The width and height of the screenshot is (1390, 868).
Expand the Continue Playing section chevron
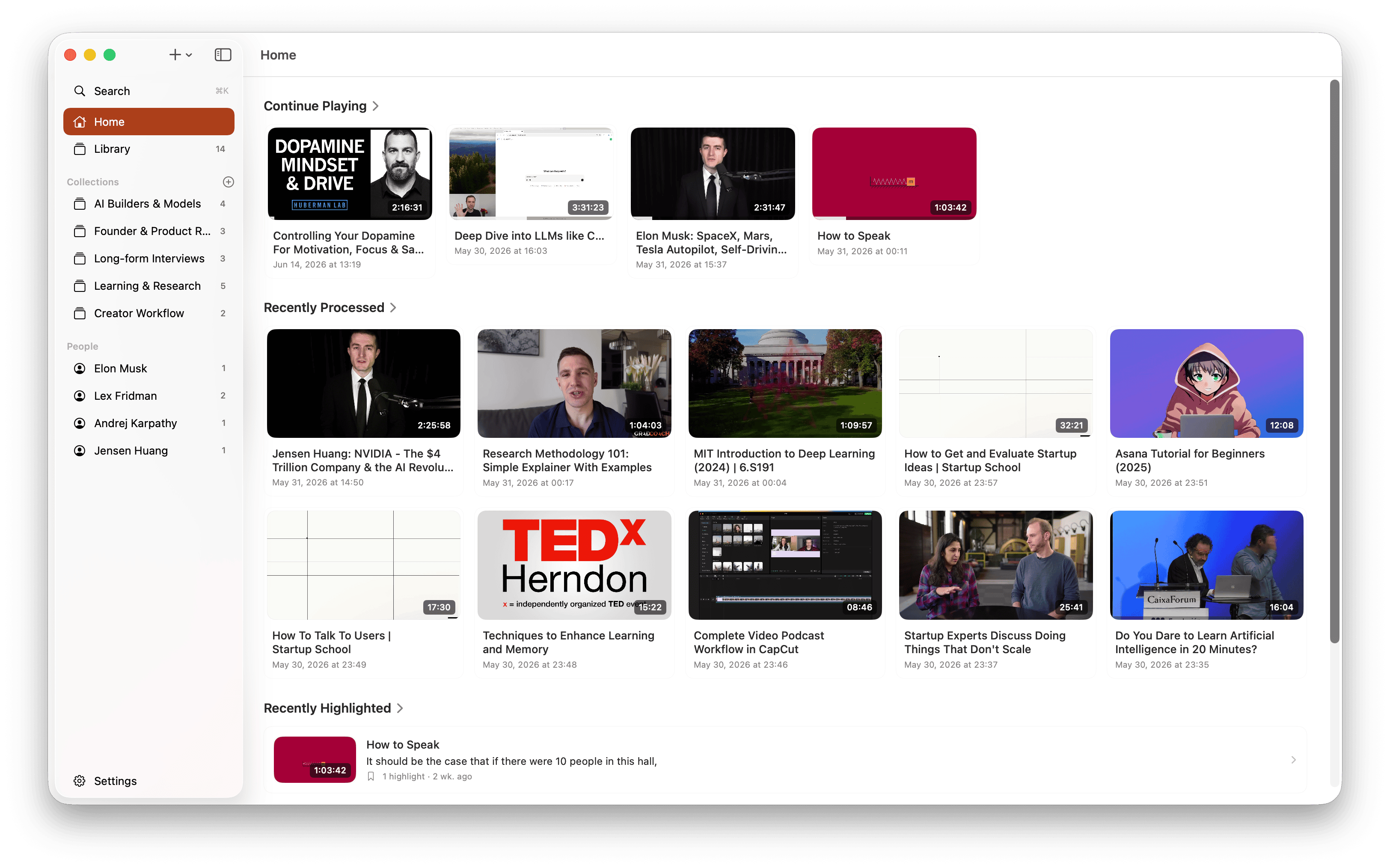pos(376,106)
